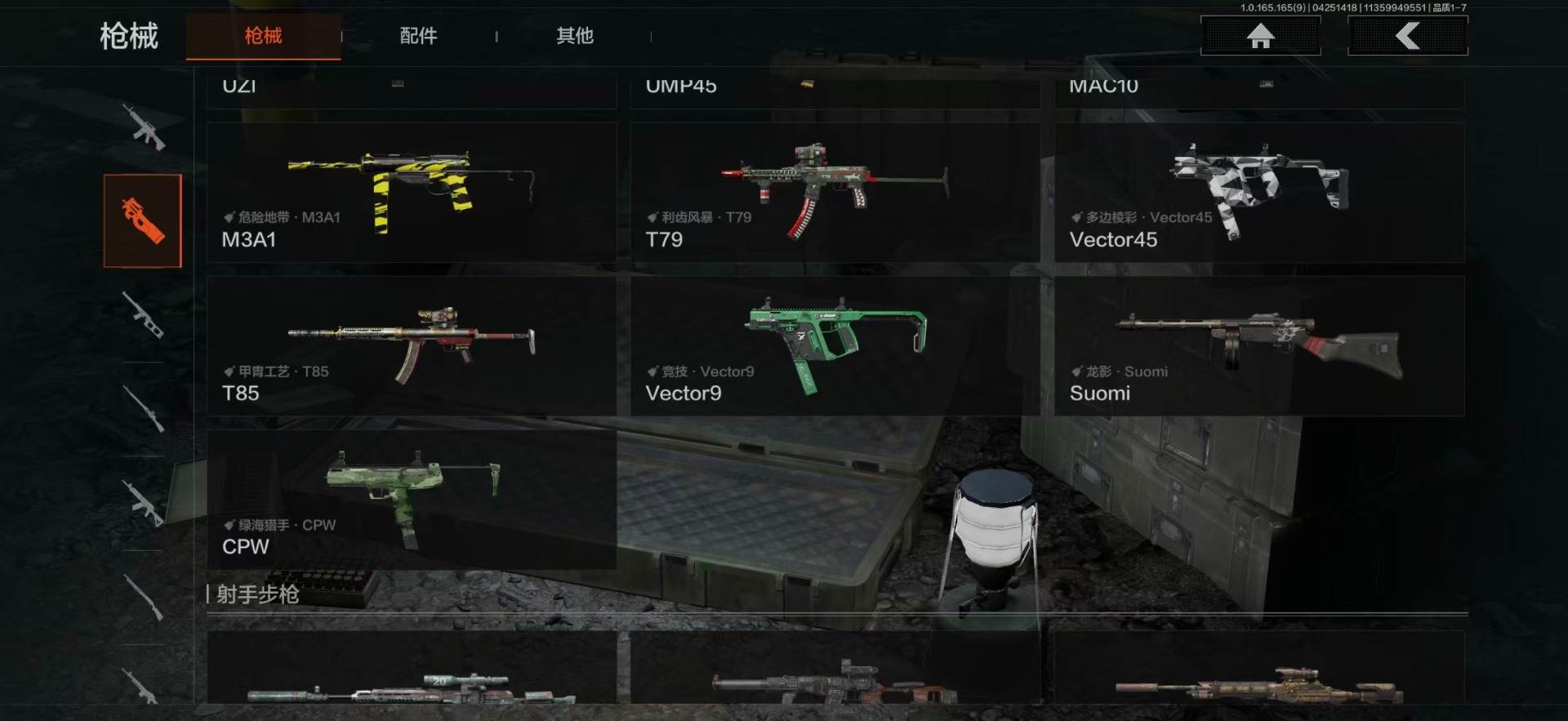Click the 射手步枪 section header
The width and height of the screenshot is (1568, 721).
click(x=257, y=594)
